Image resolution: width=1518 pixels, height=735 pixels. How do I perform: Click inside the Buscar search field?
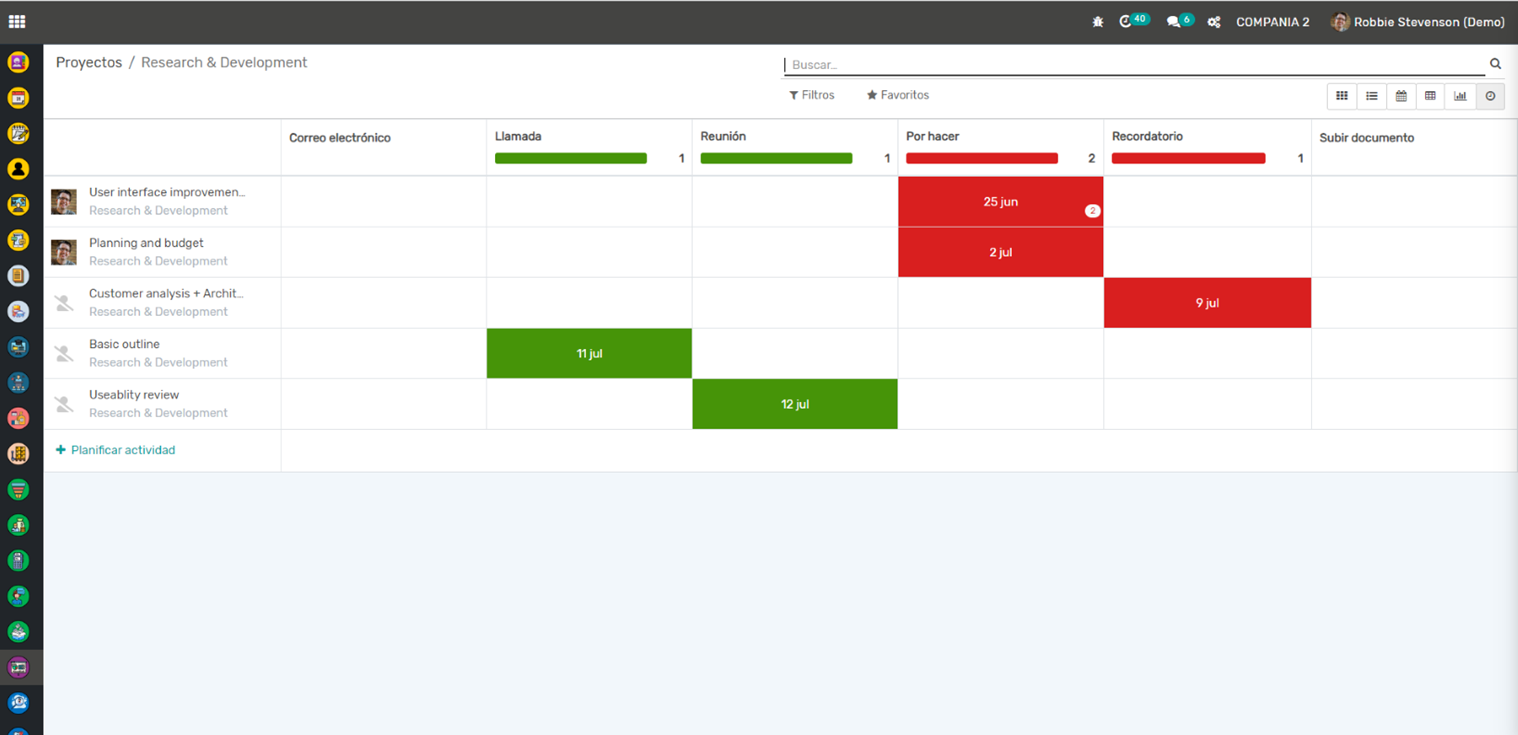point(1130,64)
